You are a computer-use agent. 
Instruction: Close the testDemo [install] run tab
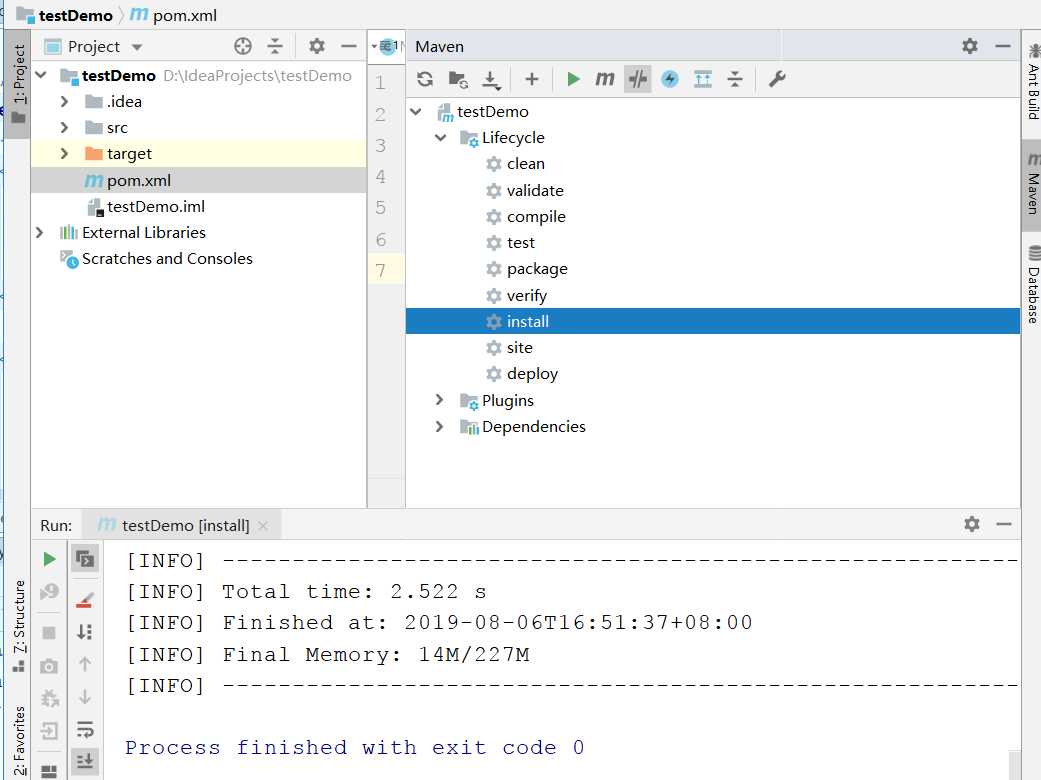pos(264,526)
